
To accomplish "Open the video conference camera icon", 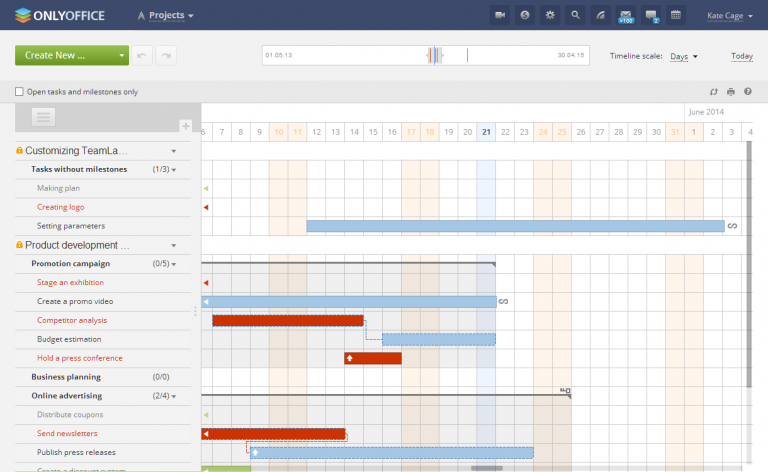I will pos(500,15).
